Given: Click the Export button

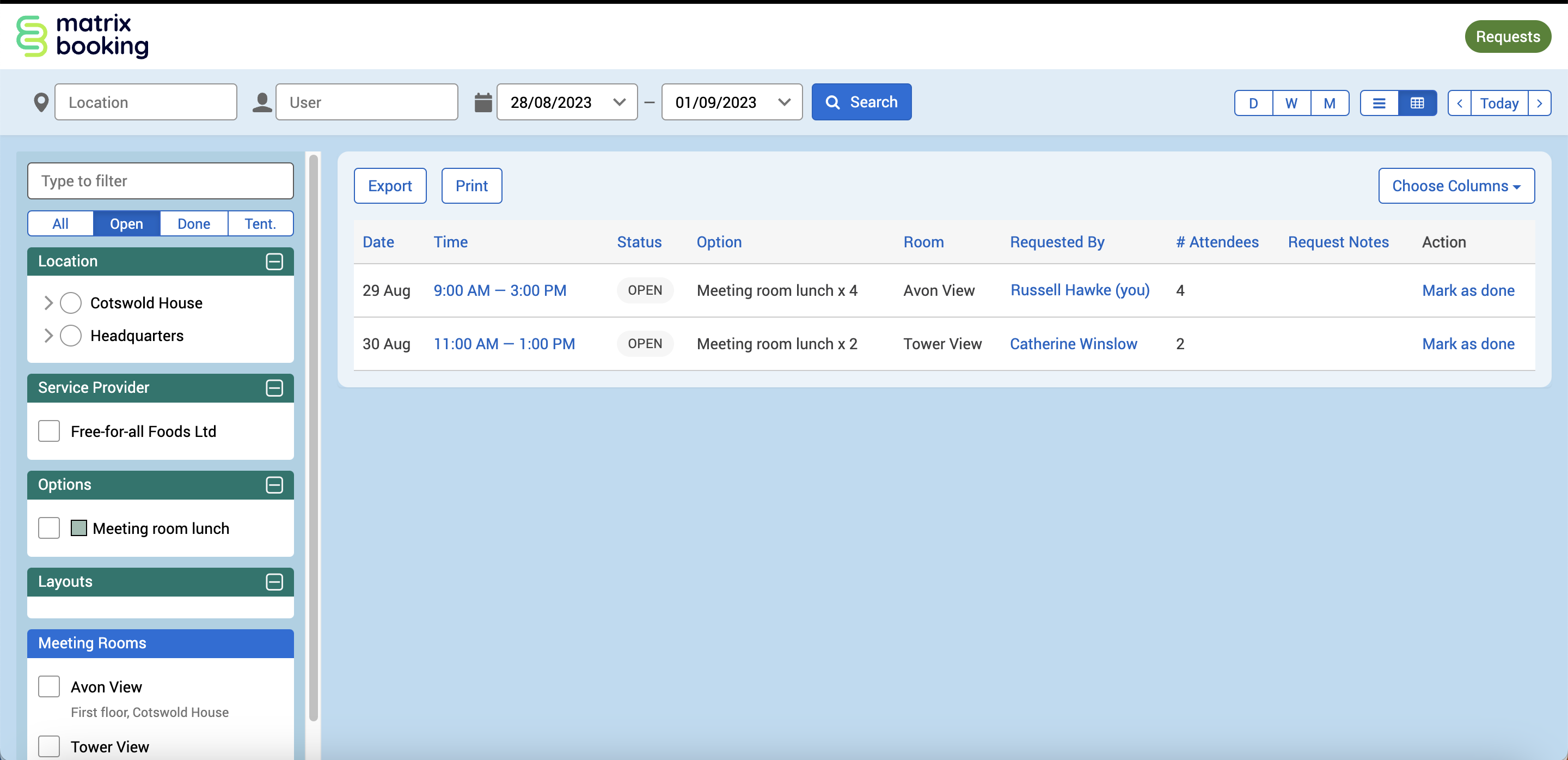Looking at the screenshot, I should [390, 186].
